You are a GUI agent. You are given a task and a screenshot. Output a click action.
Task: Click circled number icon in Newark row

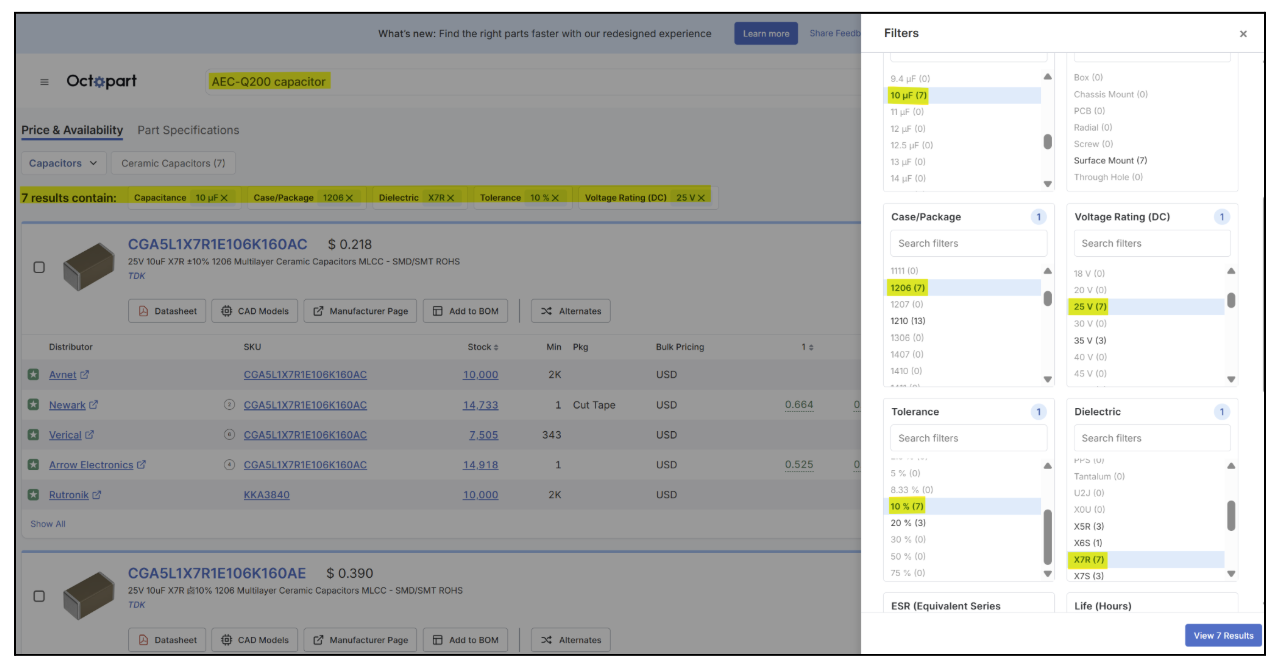click(x=229, y=405)
